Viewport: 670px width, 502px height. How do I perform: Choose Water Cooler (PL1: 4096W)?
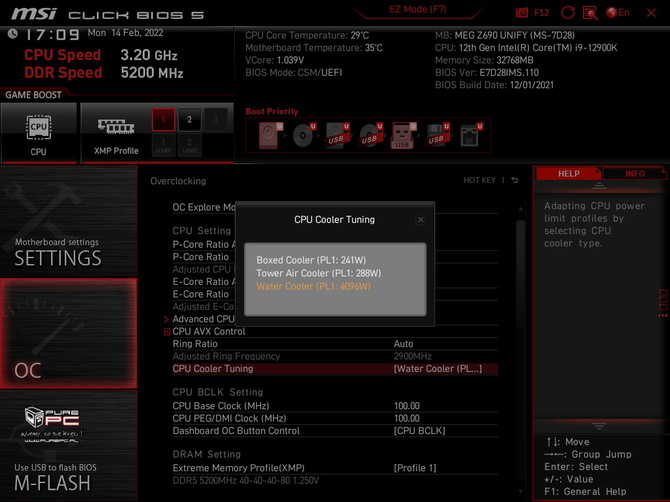313,286
